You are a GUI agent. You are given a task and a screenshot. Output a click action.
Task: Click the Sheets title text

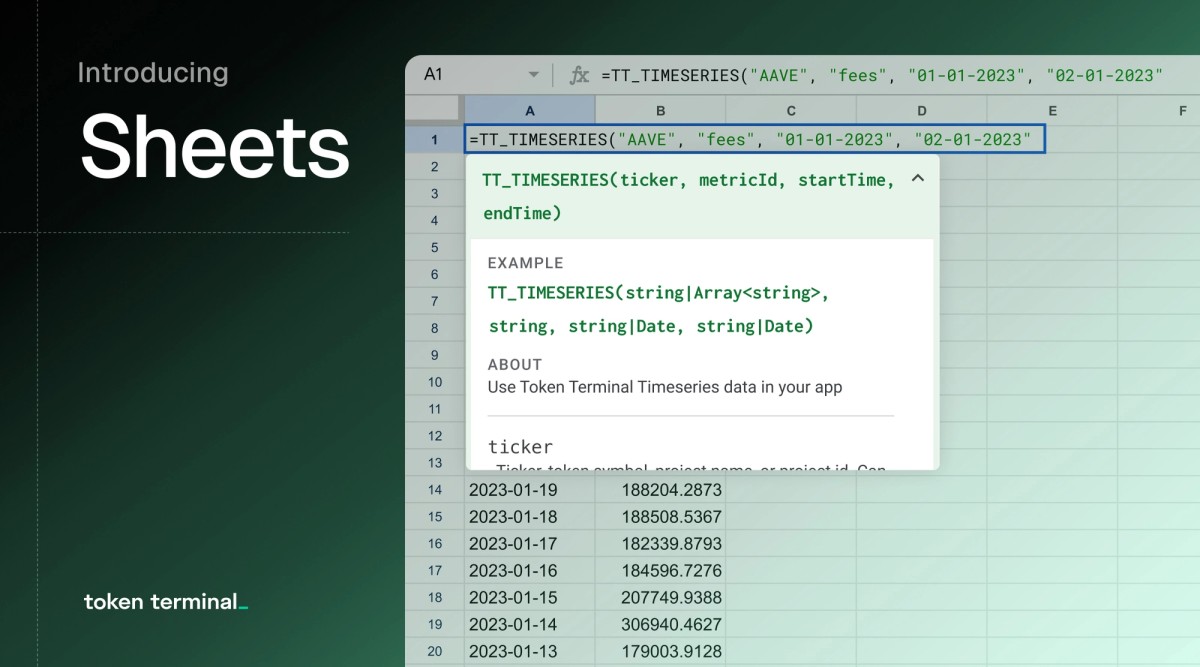tap(214, 148)
